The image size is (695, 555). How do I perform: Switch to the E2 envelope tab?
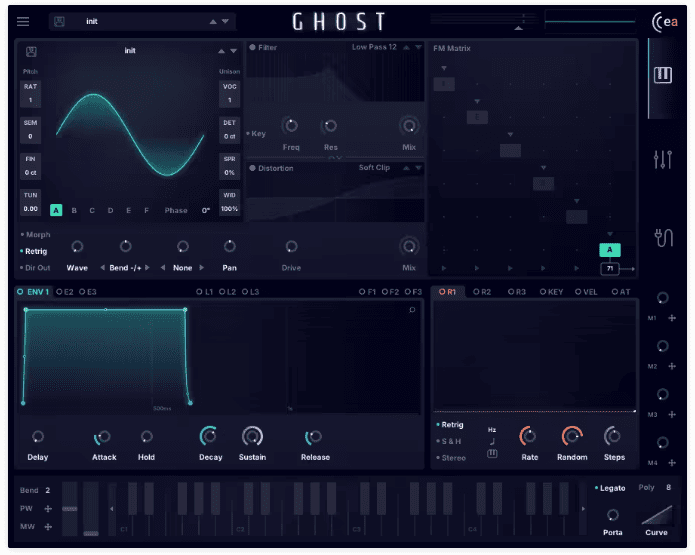click(x=65, y=292)
